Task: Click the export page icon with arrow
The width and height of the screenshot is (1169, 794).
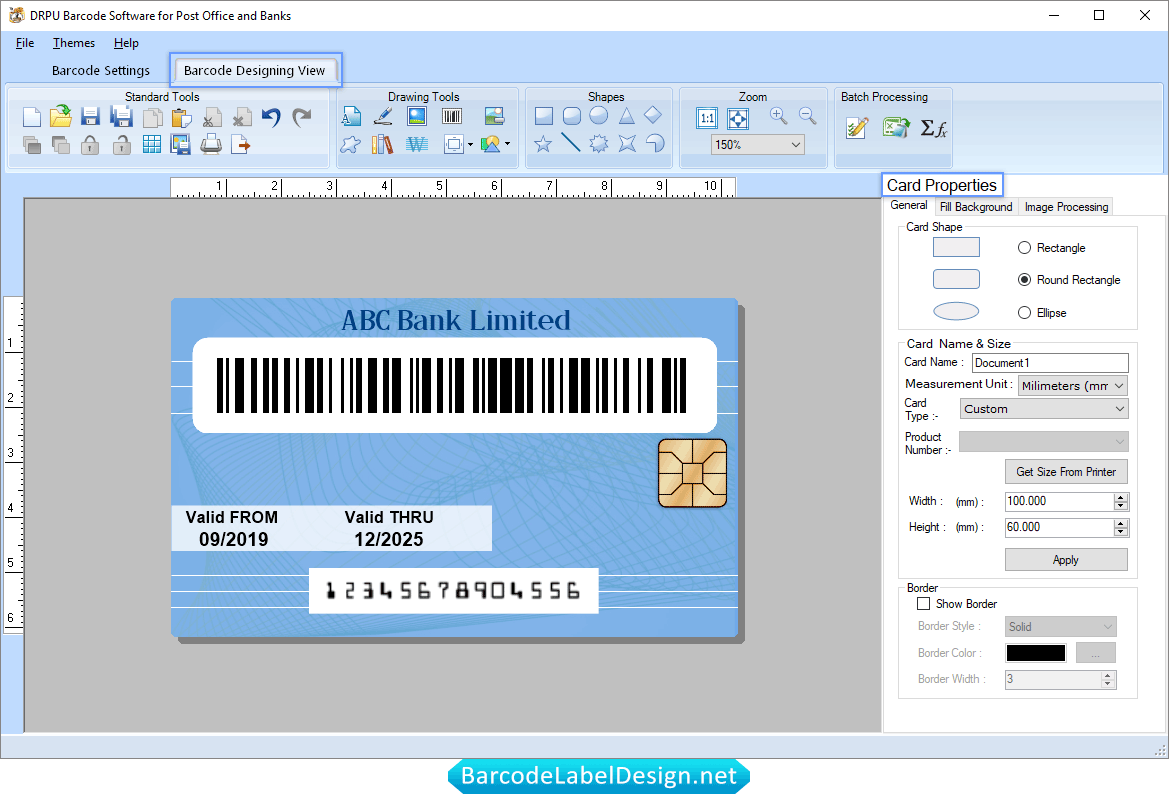Action: pos(241,144)
